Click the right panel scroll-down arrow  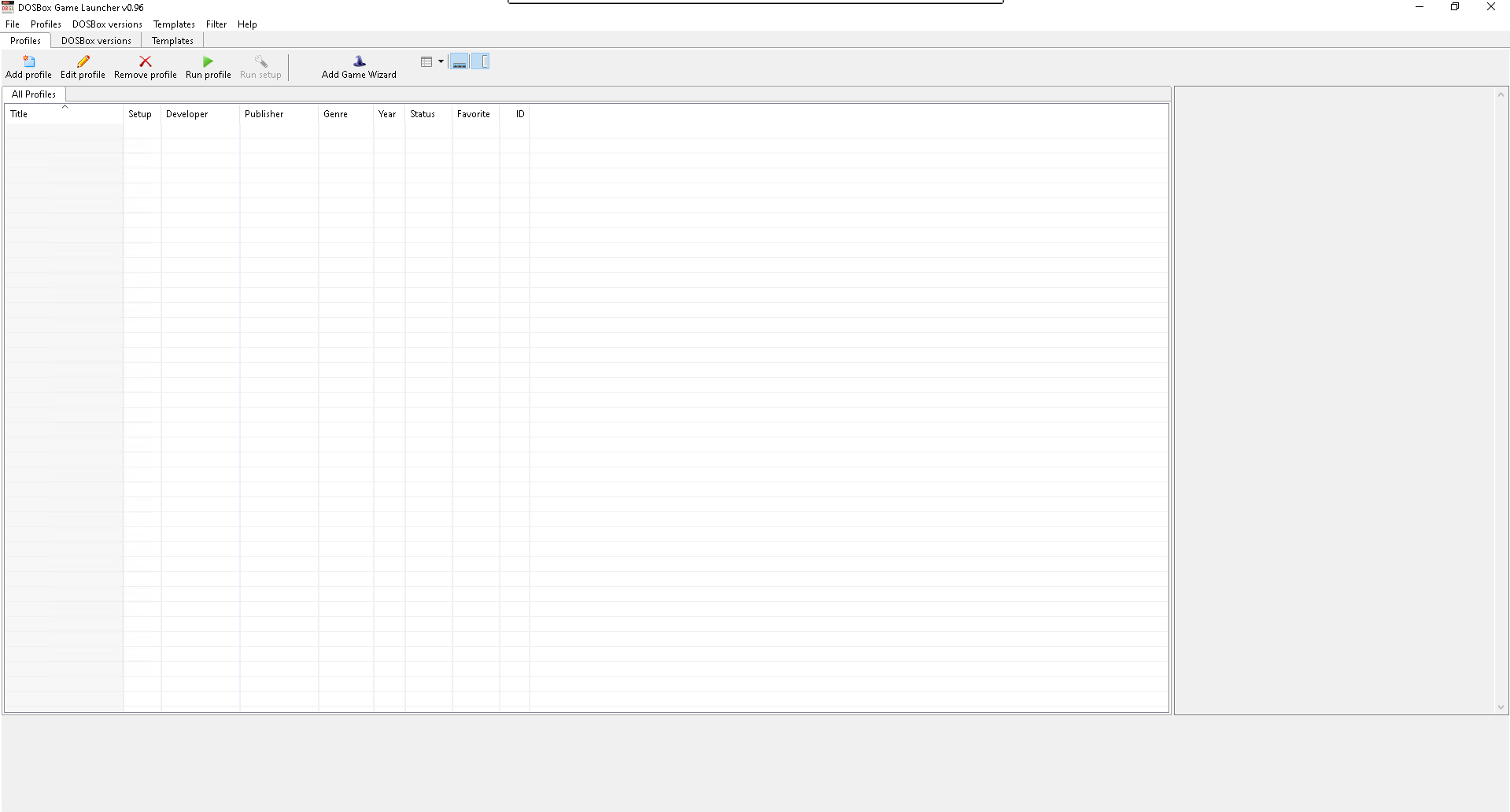[1501, 707]
